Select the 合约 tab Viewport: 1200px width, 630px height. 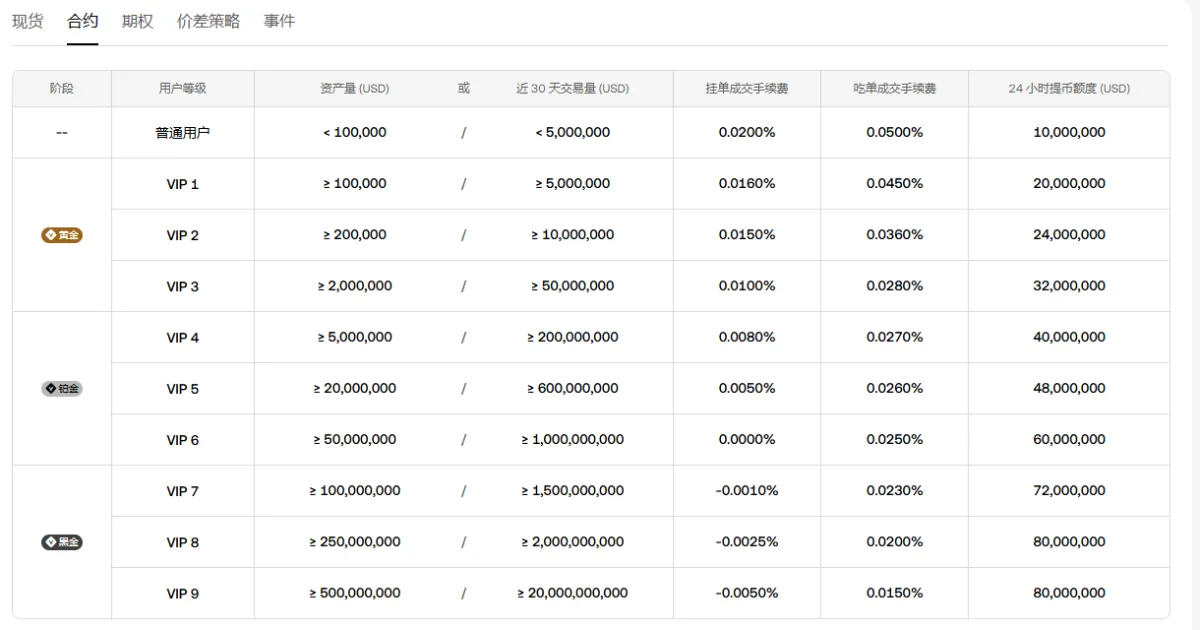[x=83, y=21]
